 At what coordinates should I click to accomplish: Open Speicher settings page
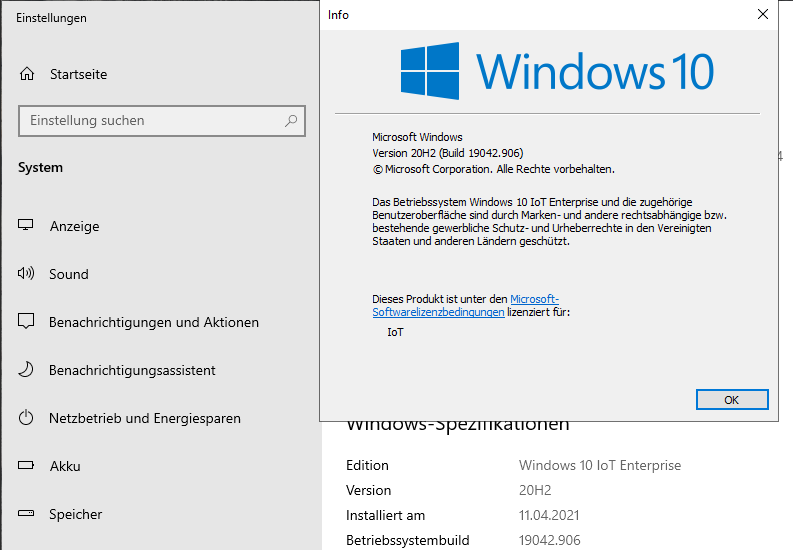tap(75, 514)
